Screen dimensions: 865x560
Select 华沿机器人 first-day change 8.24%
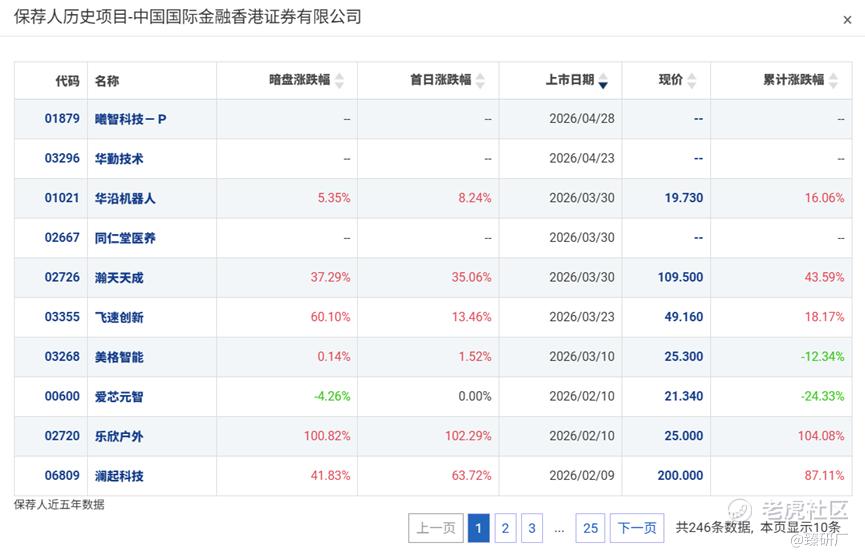(x=475, y=198)
